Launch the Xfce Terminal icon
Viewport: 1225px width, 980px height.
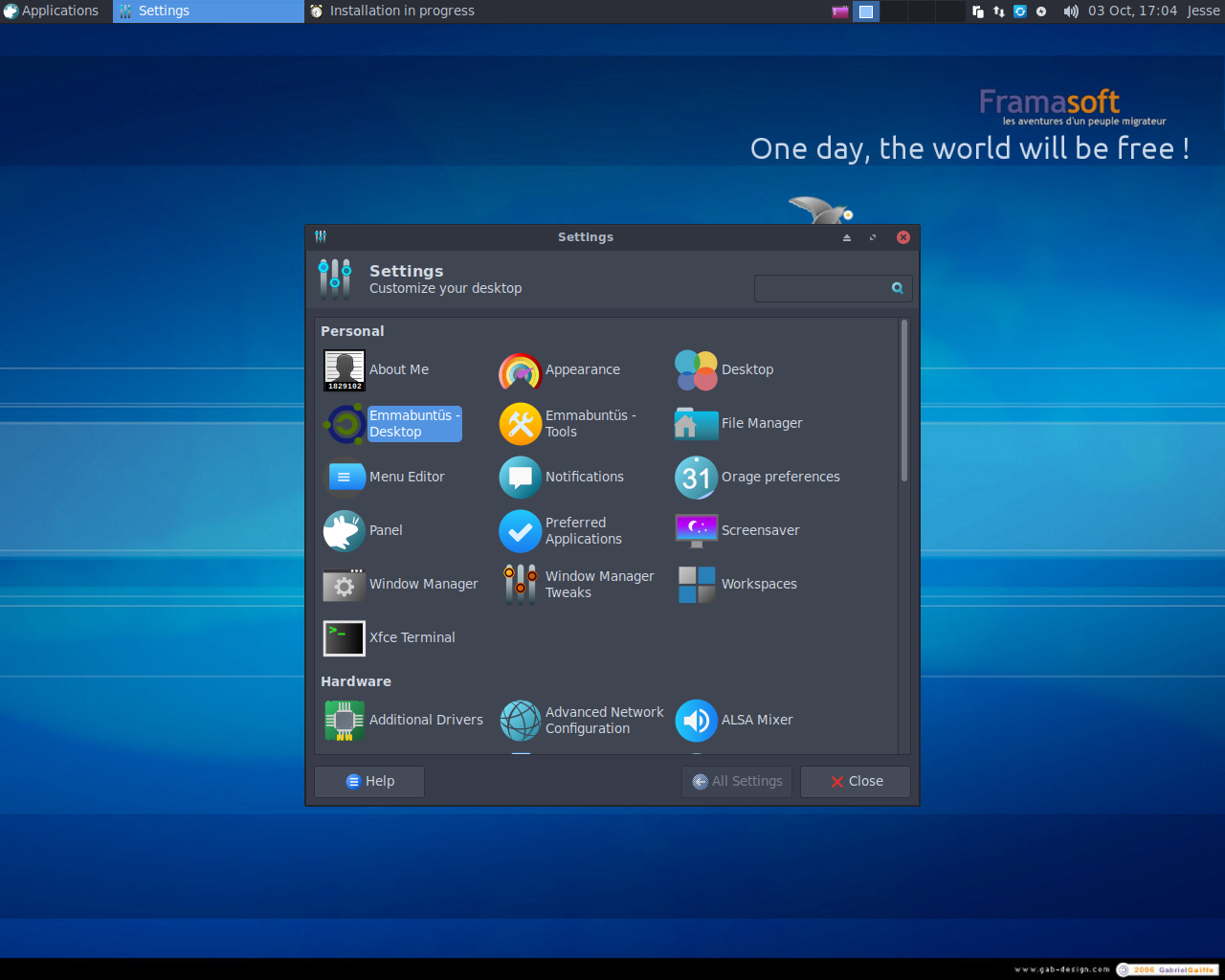(x=345, y=638)
